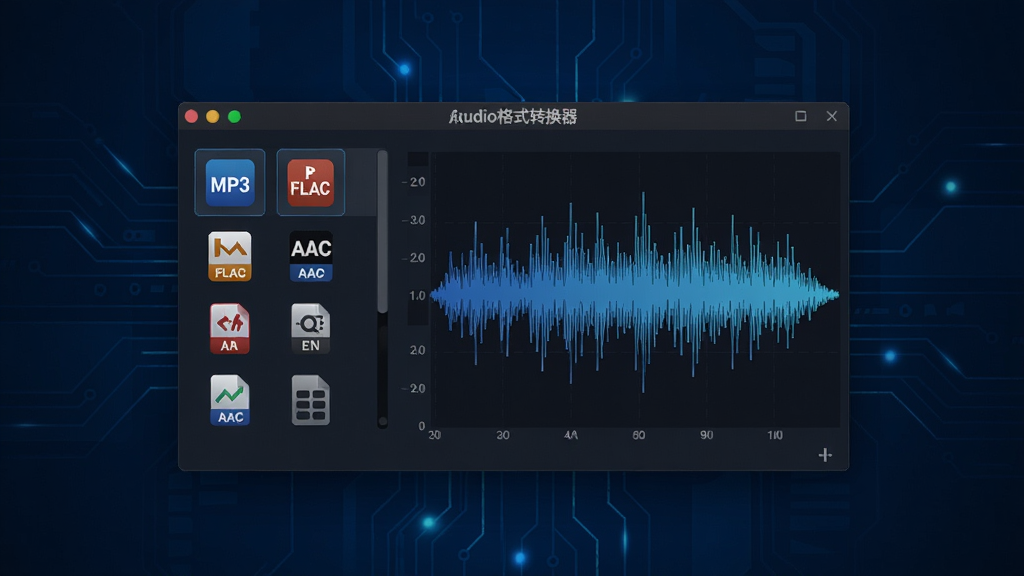Pick the orange FLAC file icon

click(x=230, y=256)
